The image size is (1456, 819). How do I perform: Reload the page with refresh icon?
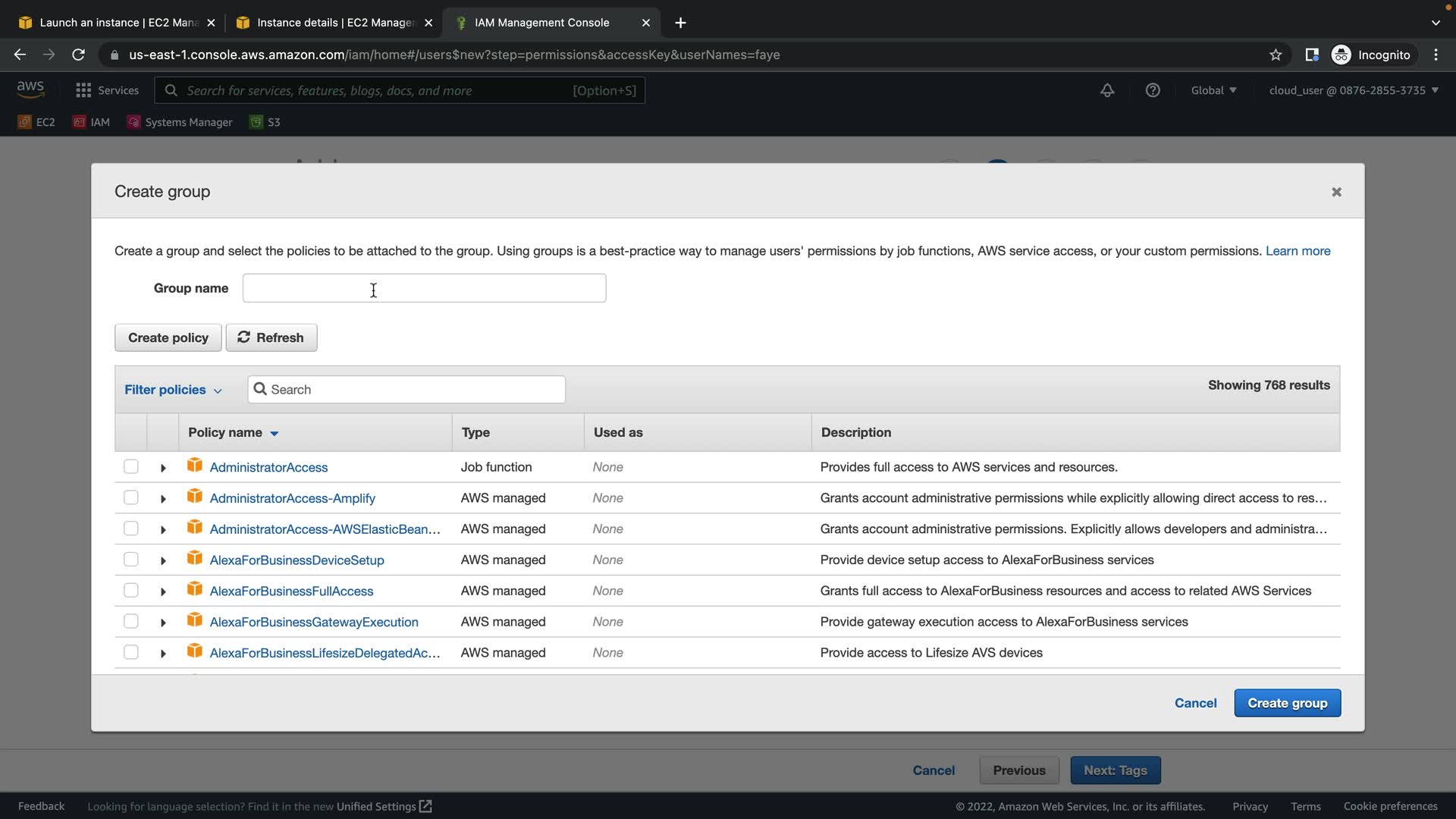(x=78, y=55)
